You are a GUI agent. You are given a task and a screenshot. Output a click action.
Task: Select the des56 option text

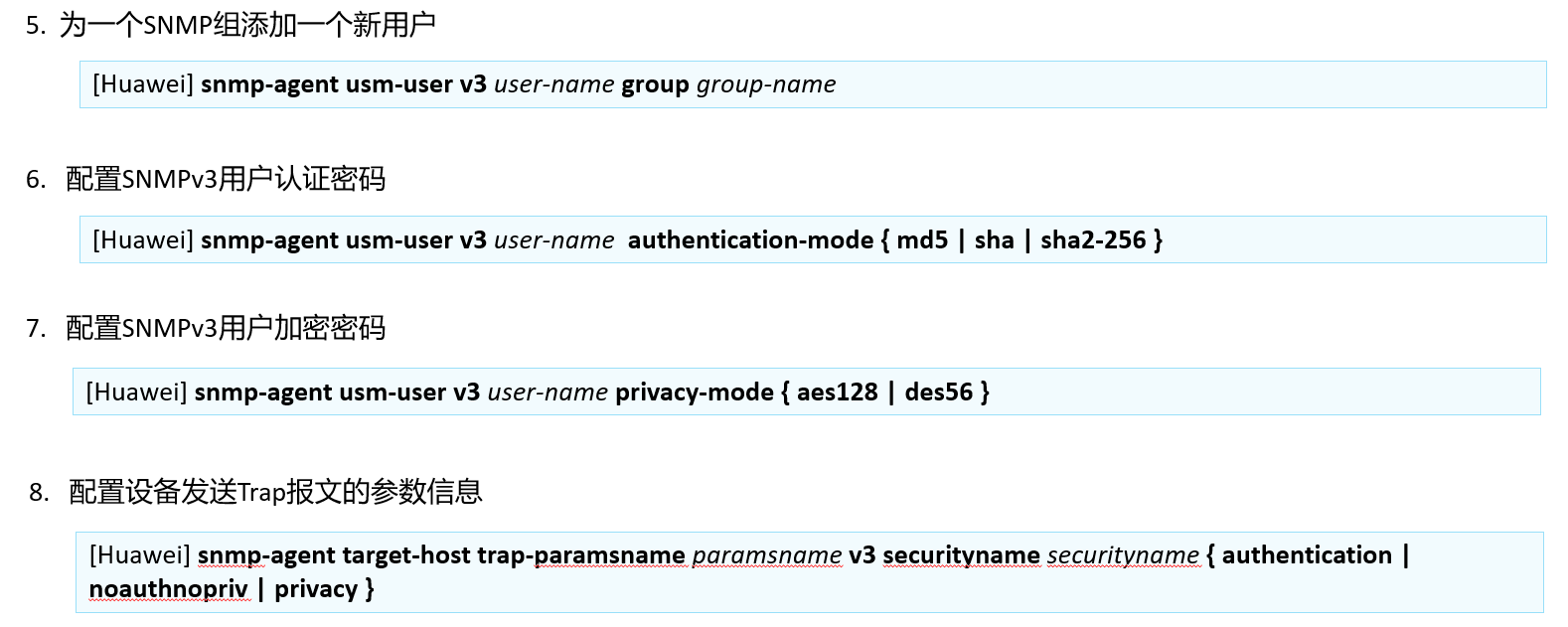939,392
